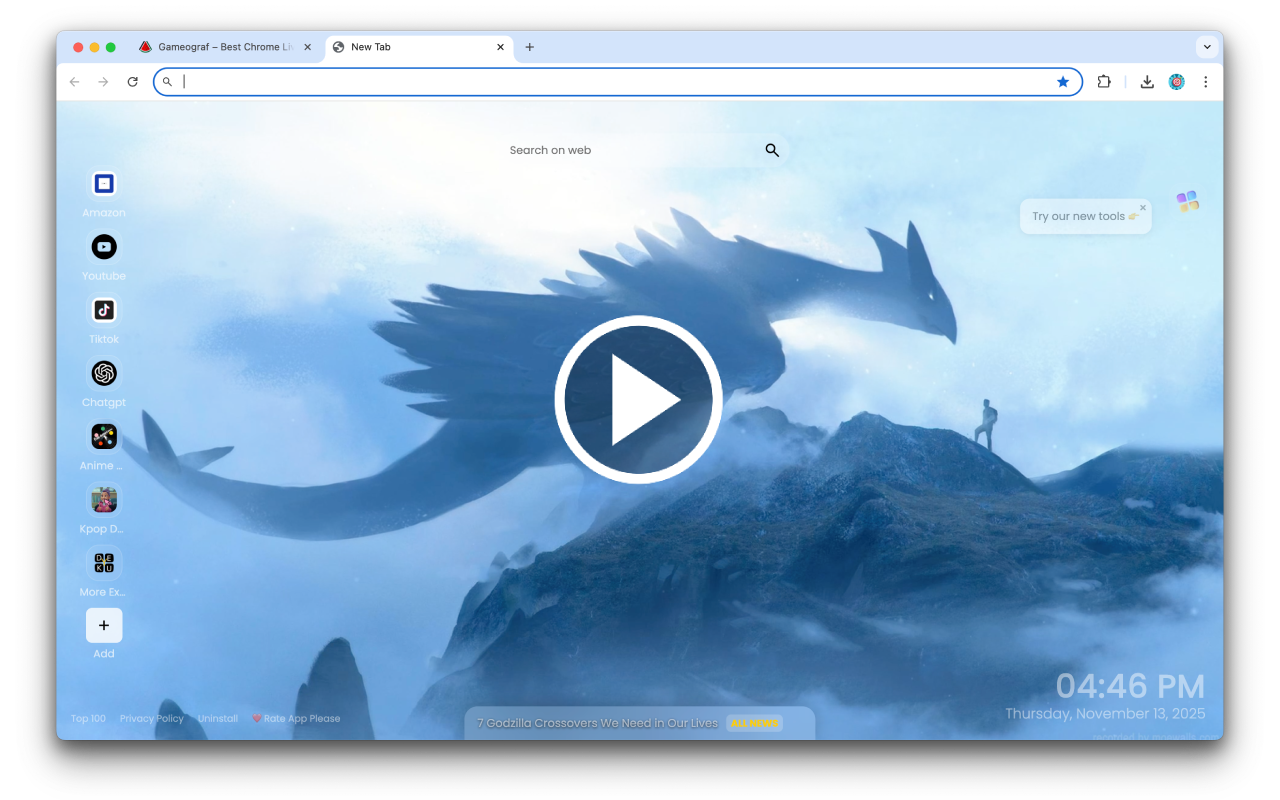Go forward to next page
This screenshot has width=1280, height=800.
103,82
